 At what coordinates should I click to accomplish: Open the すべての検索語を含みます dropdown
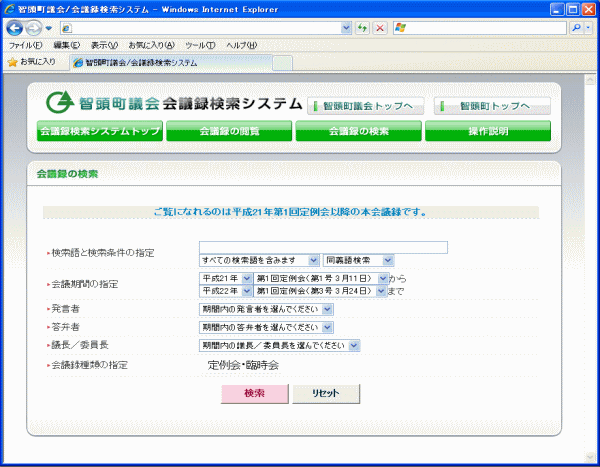(259, 260)
